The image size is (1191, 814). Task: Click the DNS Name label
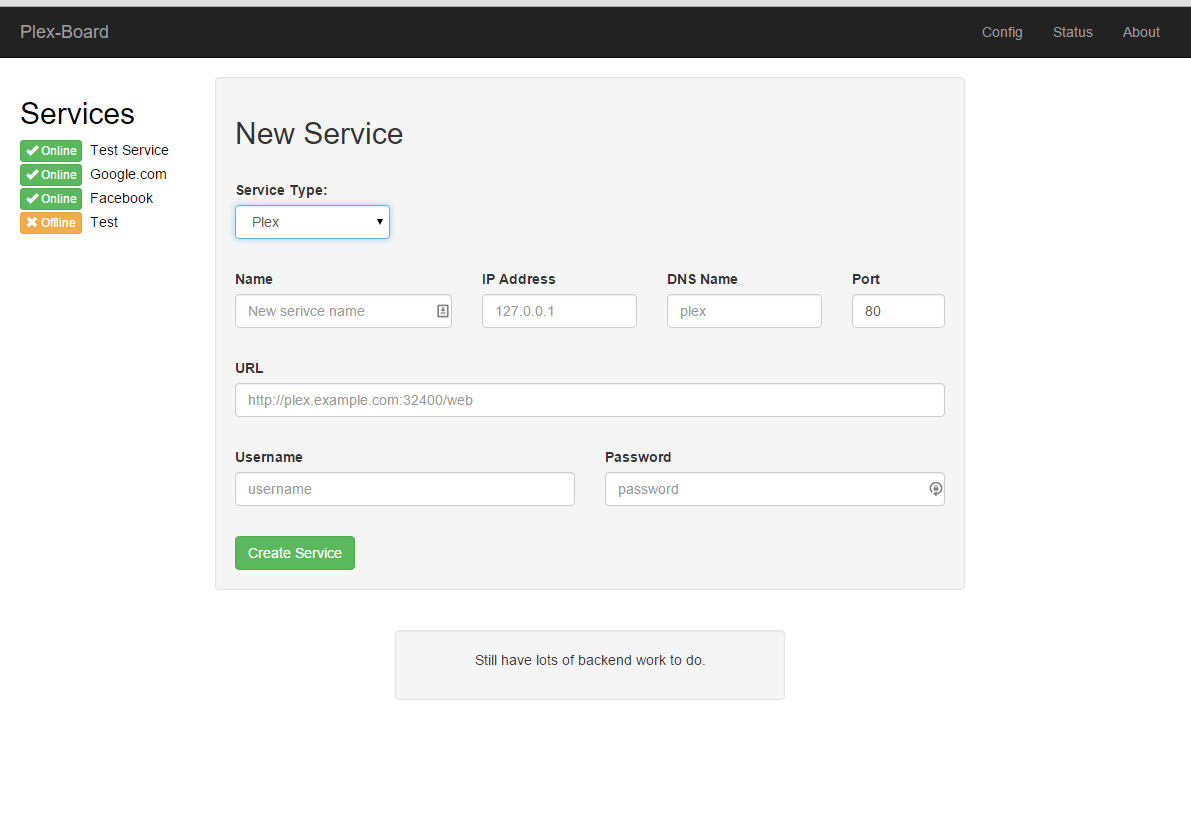(x=703, y=279)
